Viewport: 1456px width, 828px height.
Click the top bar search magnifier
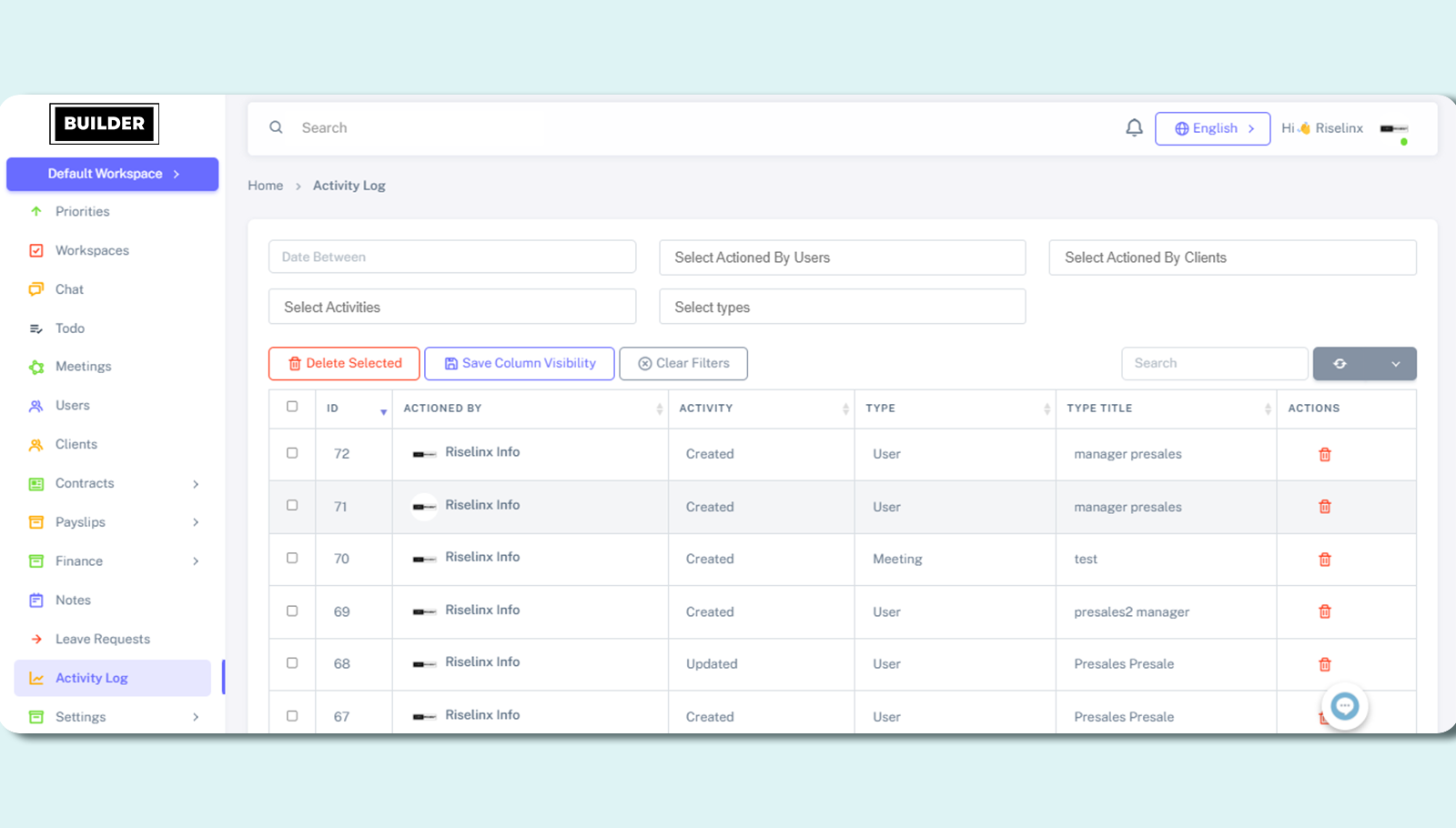click(276, 127)
